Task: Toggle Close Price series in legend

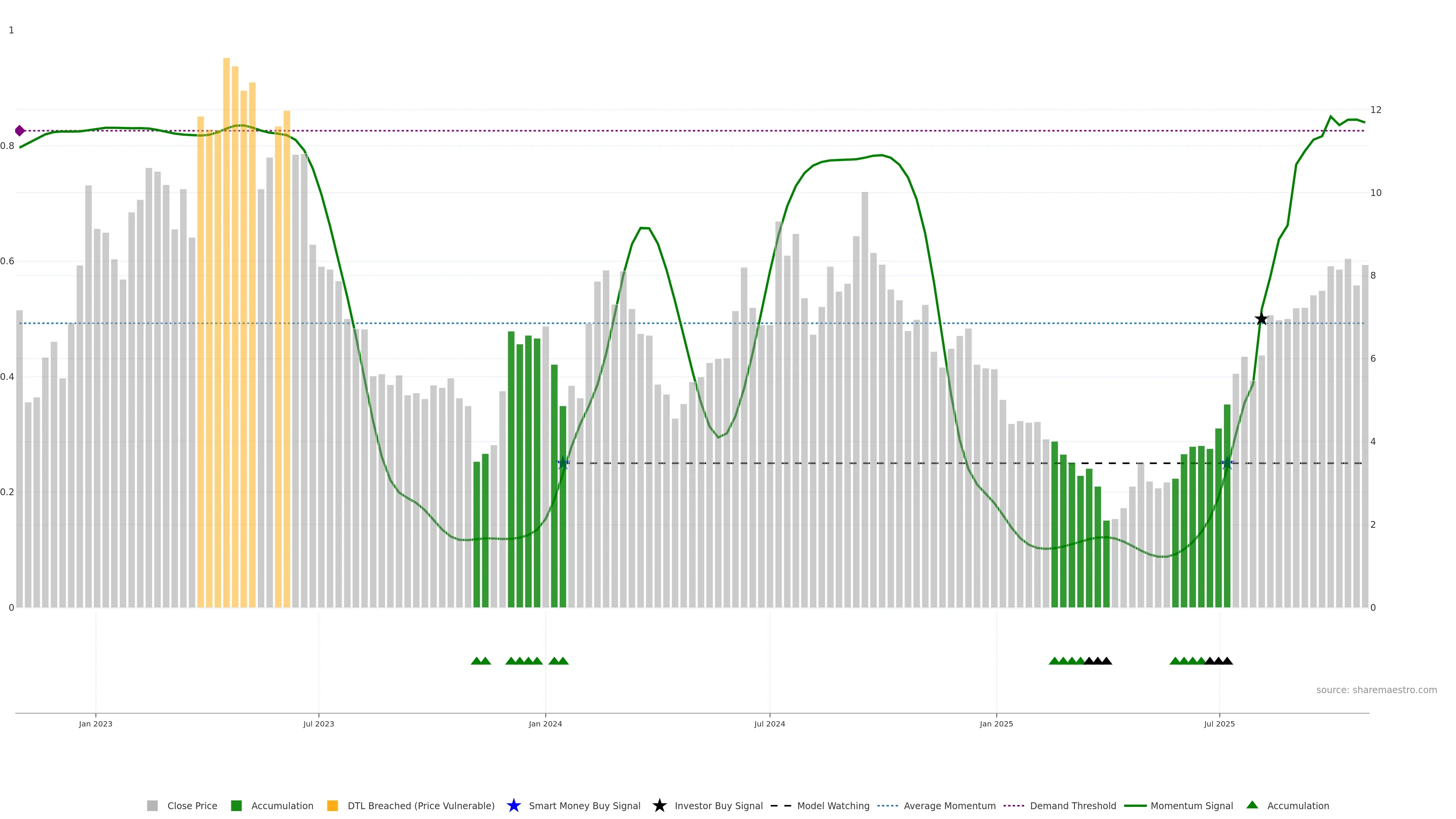Action: 191,805
